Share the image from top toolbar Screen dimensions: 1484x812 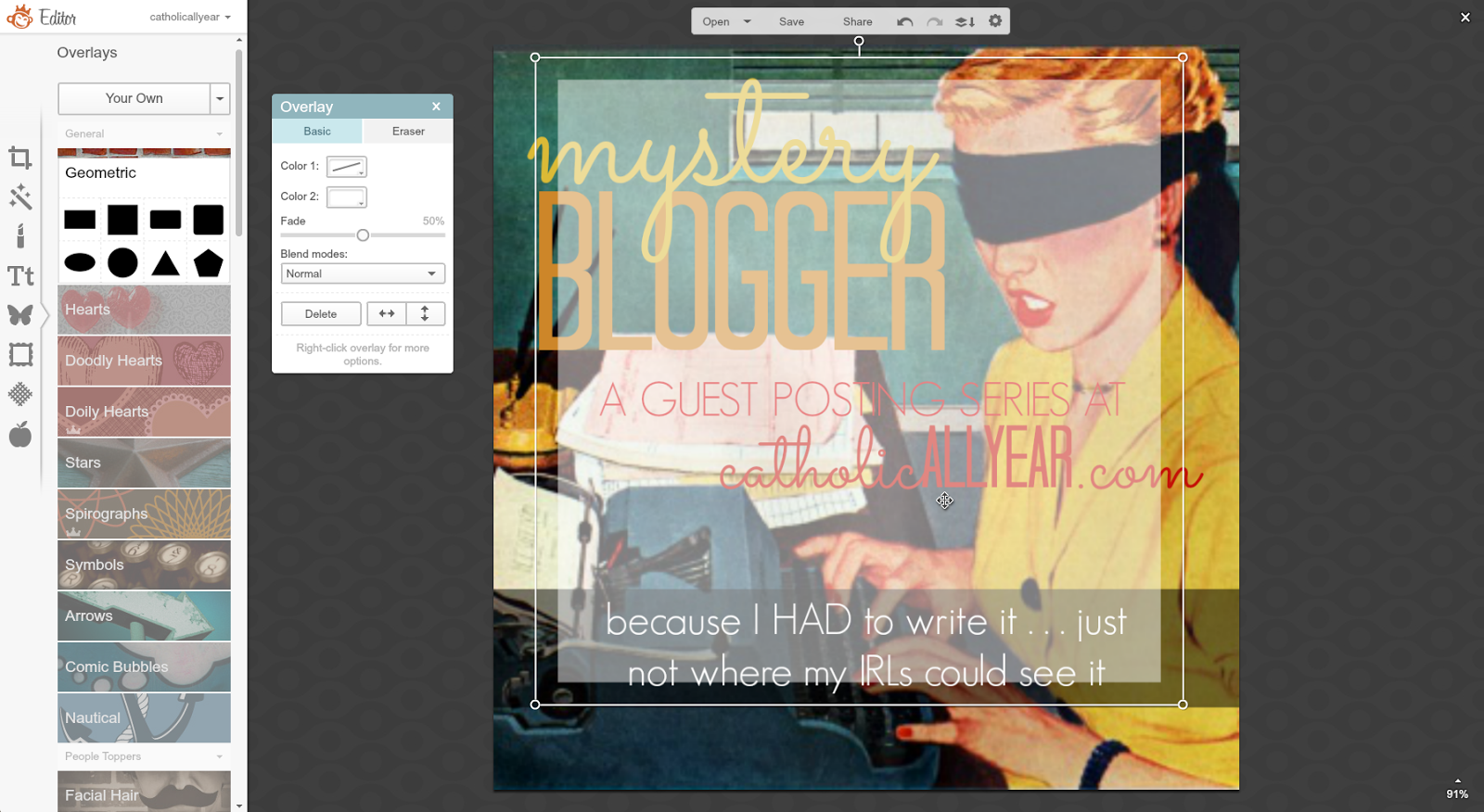pos(858,21)
